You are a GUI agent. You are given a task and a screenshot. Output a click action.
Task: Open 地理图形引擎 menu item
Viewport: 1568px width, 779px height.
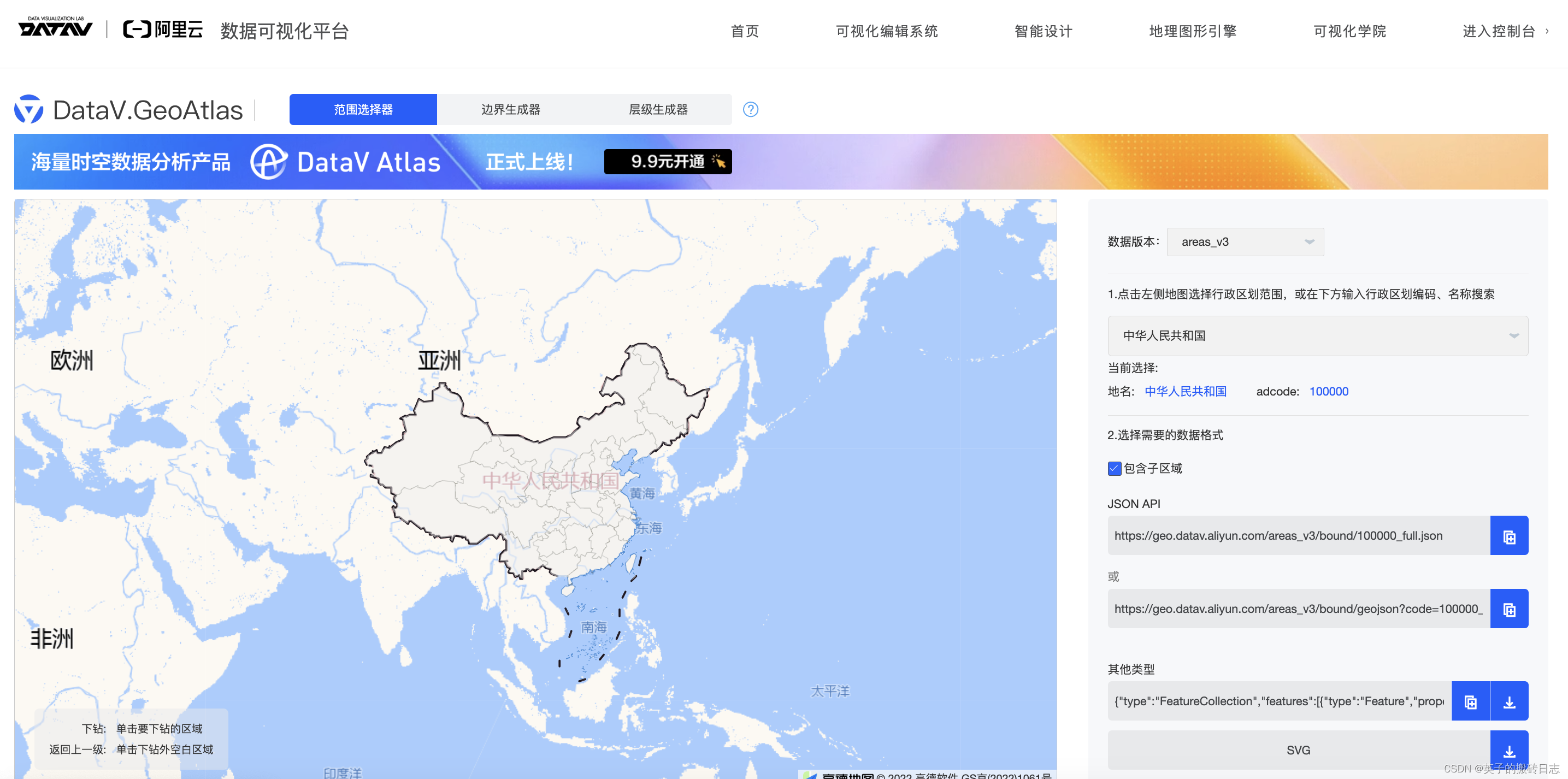[1193, 31]
